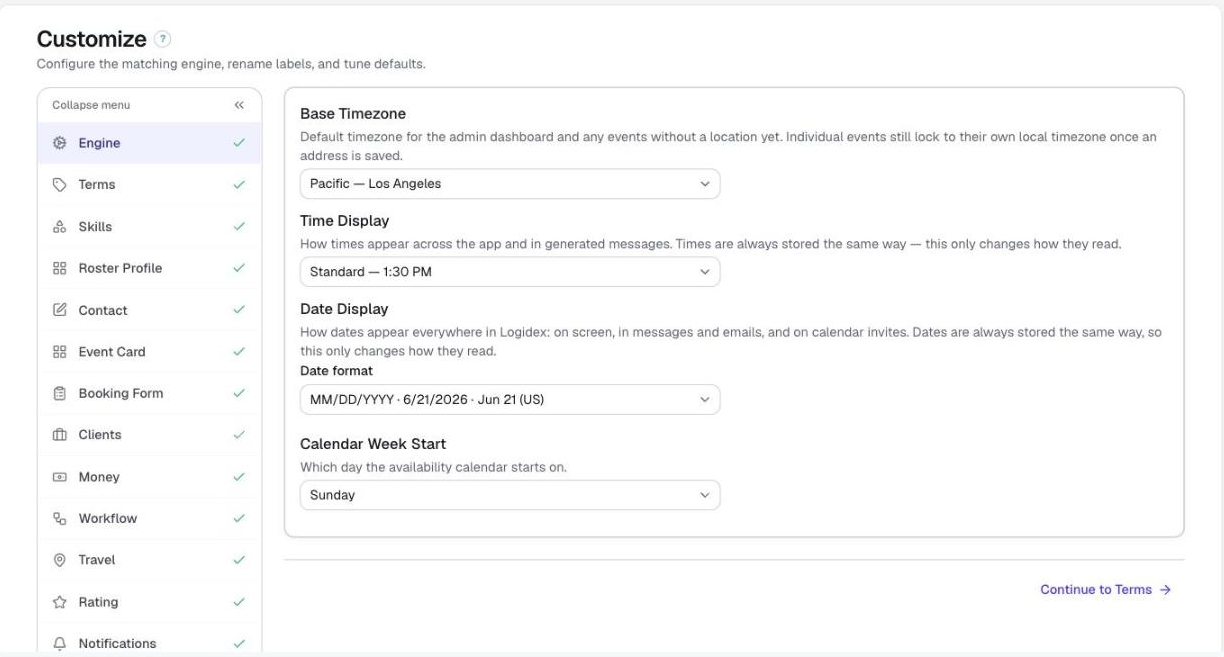This screenshot has height=657, width=1224.
Task: Click the Customize page heading
Action: pos(92,40)
